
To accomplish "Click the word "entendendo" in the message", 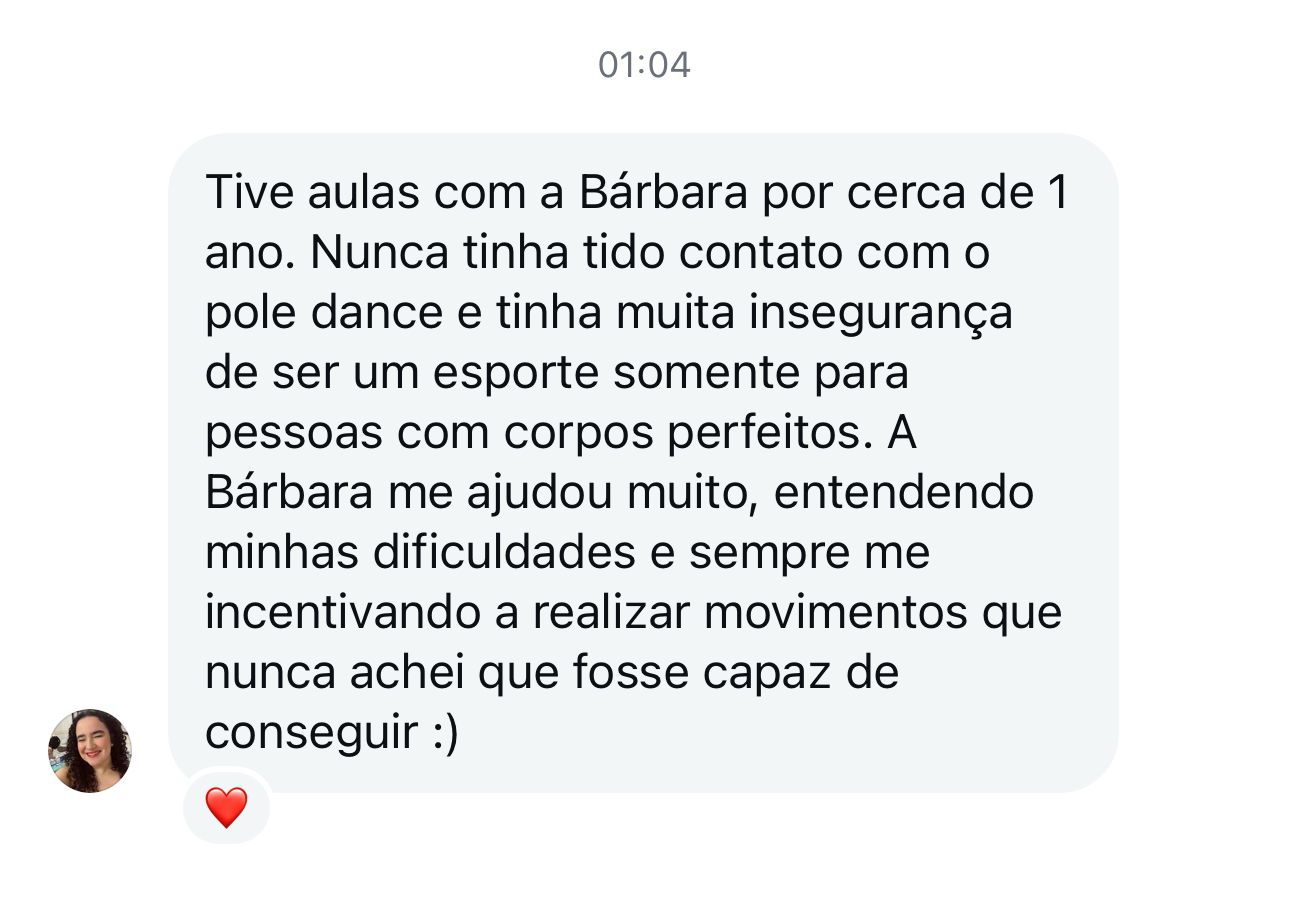I will click(x=904, y=493).
